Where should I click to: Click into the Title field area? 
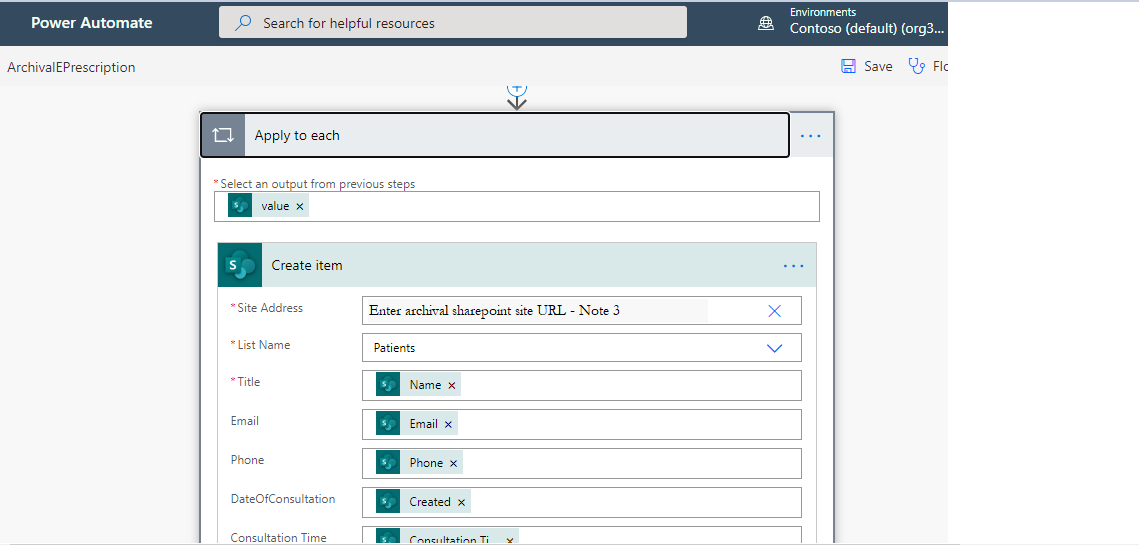point(581,385)
